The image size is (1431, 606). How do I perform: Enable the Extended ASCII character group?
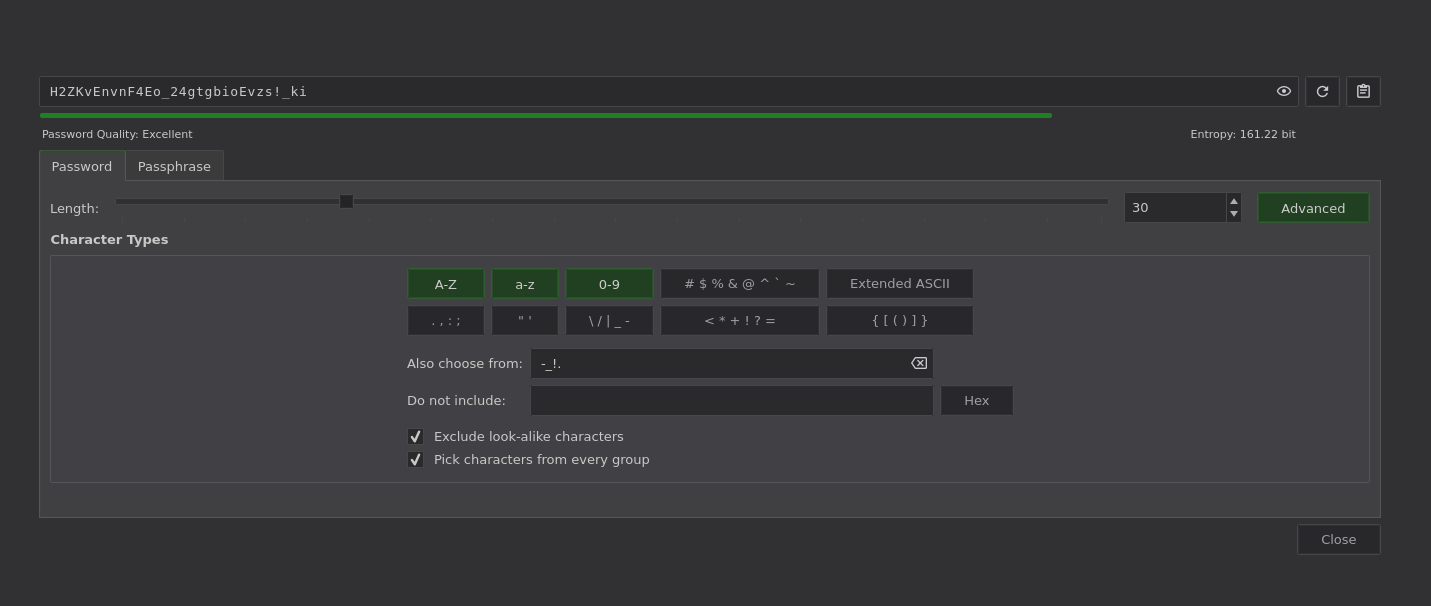pos(899,283)
